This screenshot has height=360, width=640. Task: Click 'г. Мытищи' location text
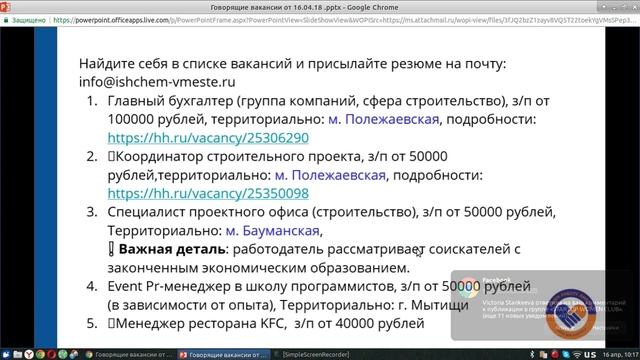pyautogui.click(x=434, y=305)
